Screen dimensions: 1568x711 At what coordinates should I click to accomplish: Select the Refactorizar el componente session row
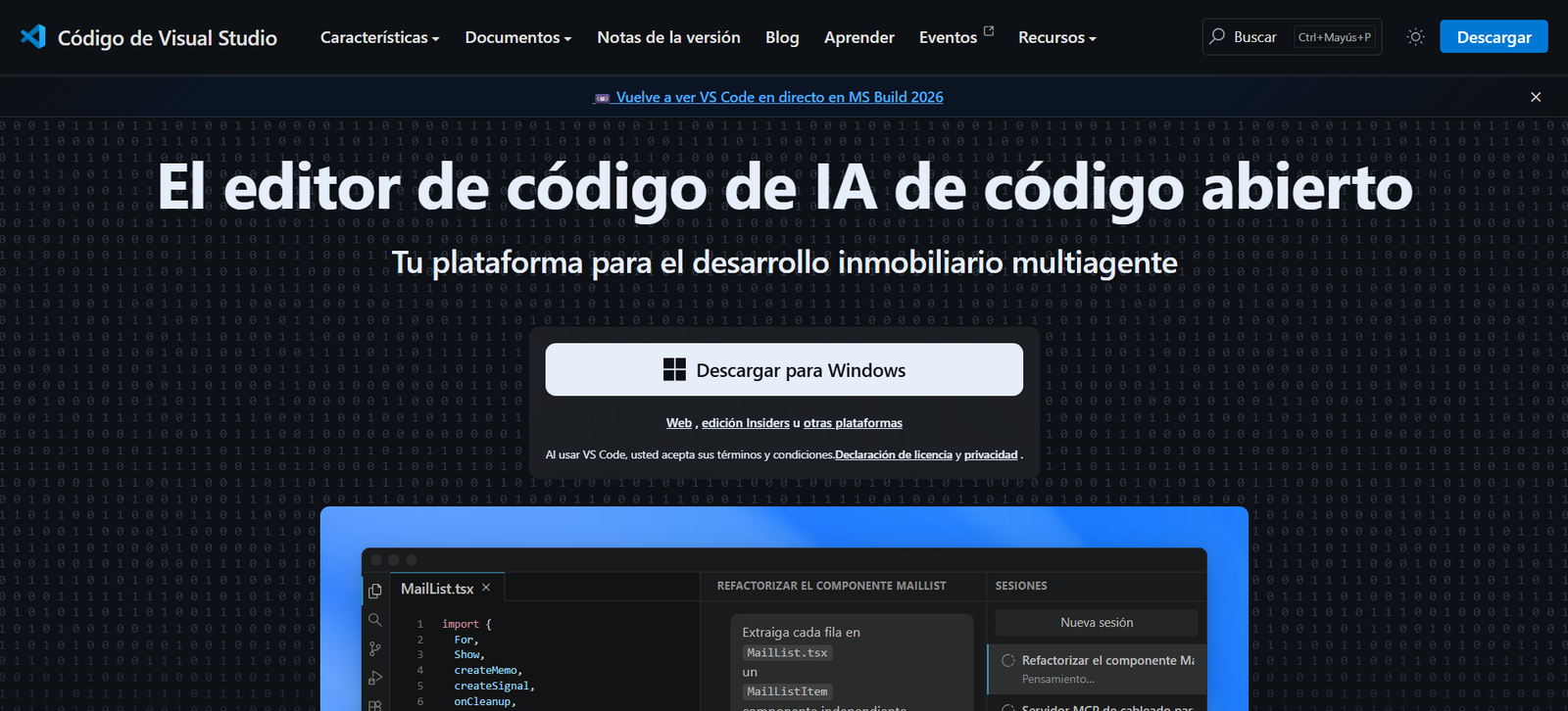click(1097, 669)
